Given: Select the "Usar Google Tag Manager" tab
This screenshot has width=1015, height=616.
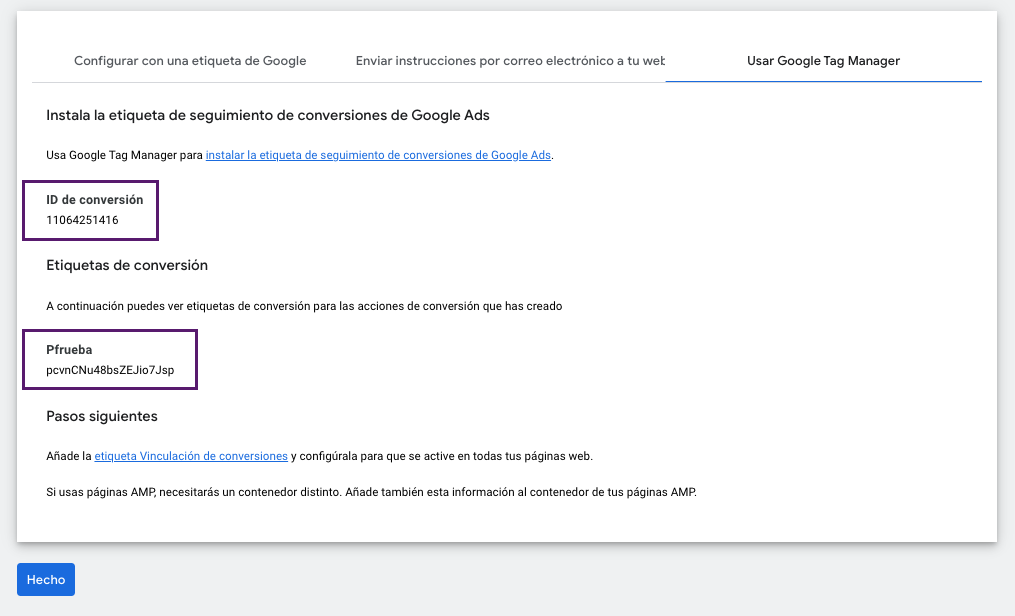Looking at the screenshot, I should click(823, 60).
